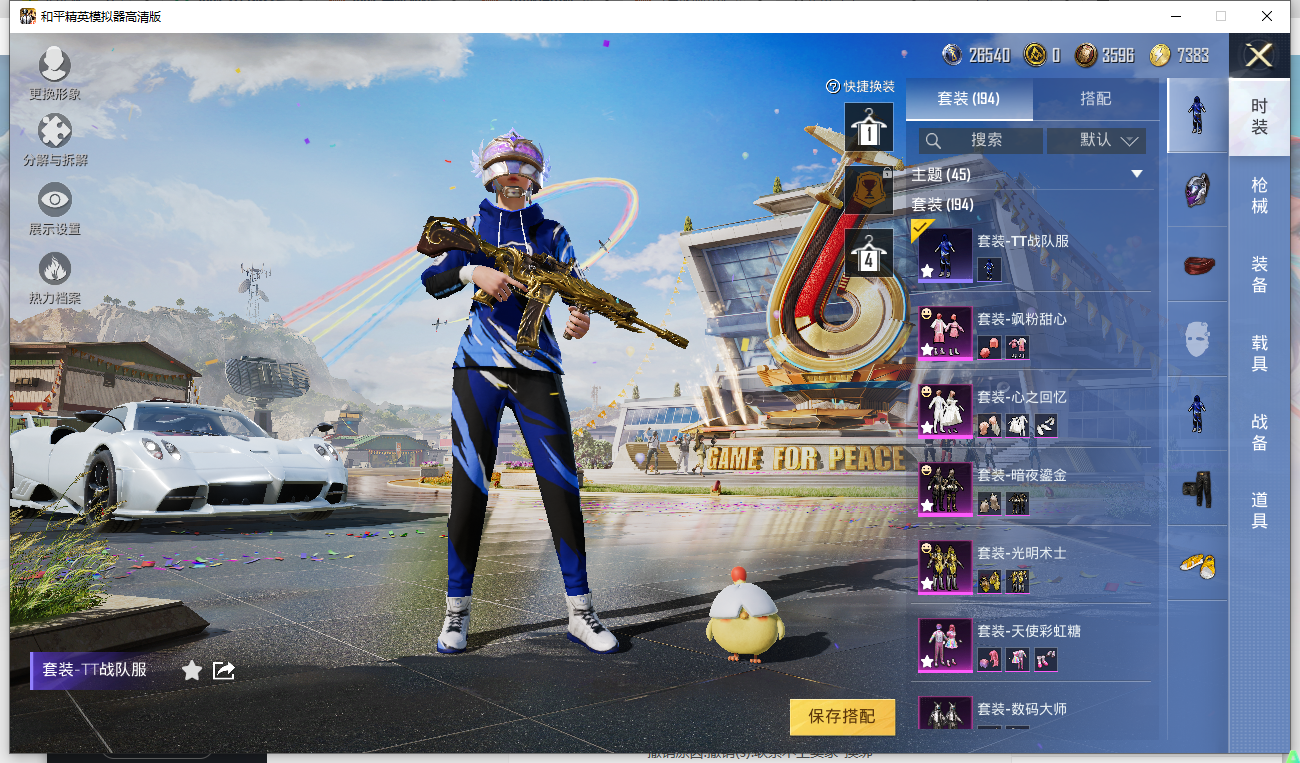Select quick outfit hanger slot 4
1300x763 pixels.
pos(869,254)
